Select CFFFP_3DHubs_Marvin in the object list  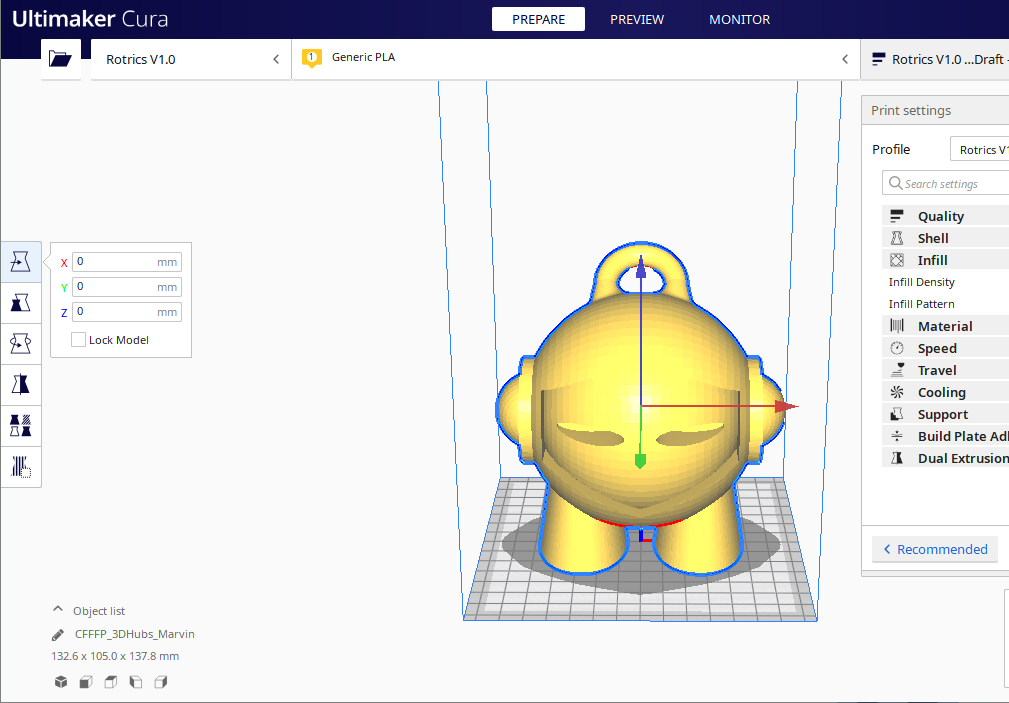[x=134, y=634]
